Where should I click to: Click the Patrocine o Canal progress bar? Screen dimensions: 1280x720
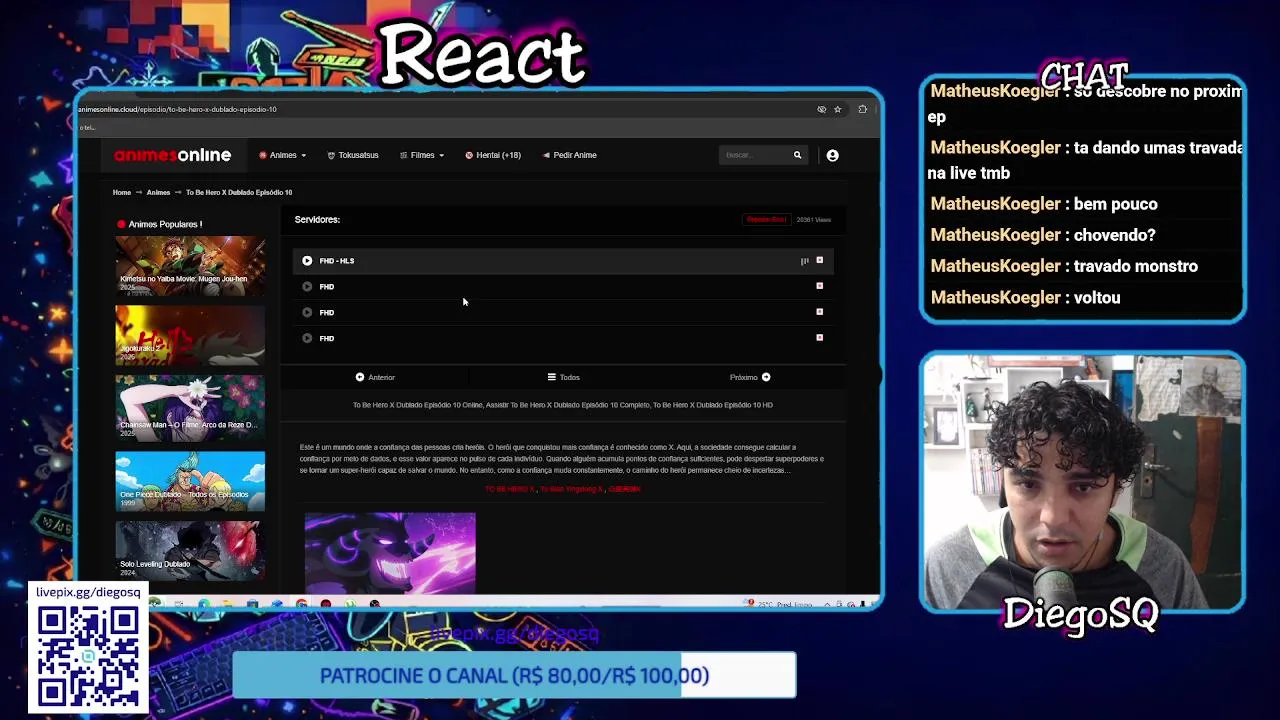coord(514,675)
